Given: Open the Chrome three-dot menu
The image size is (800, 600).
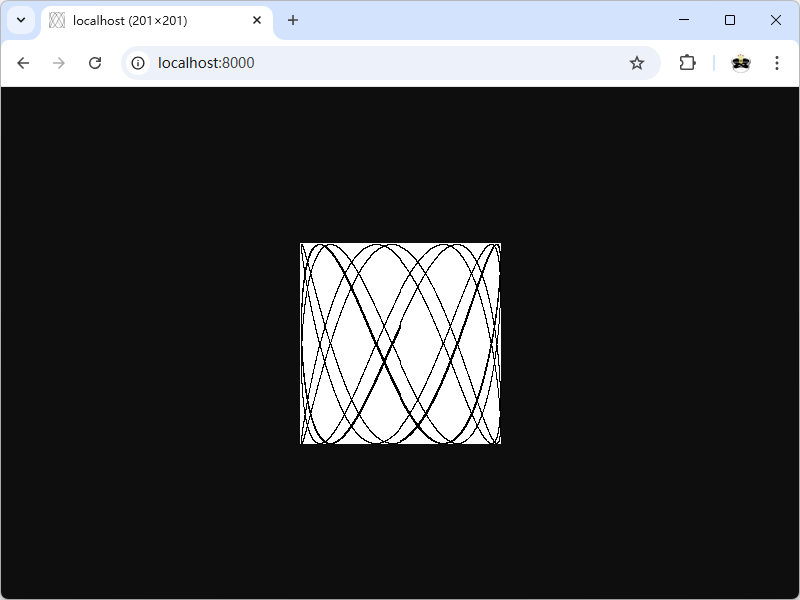Looking at the screenshot, I should [x=777, y=63].
